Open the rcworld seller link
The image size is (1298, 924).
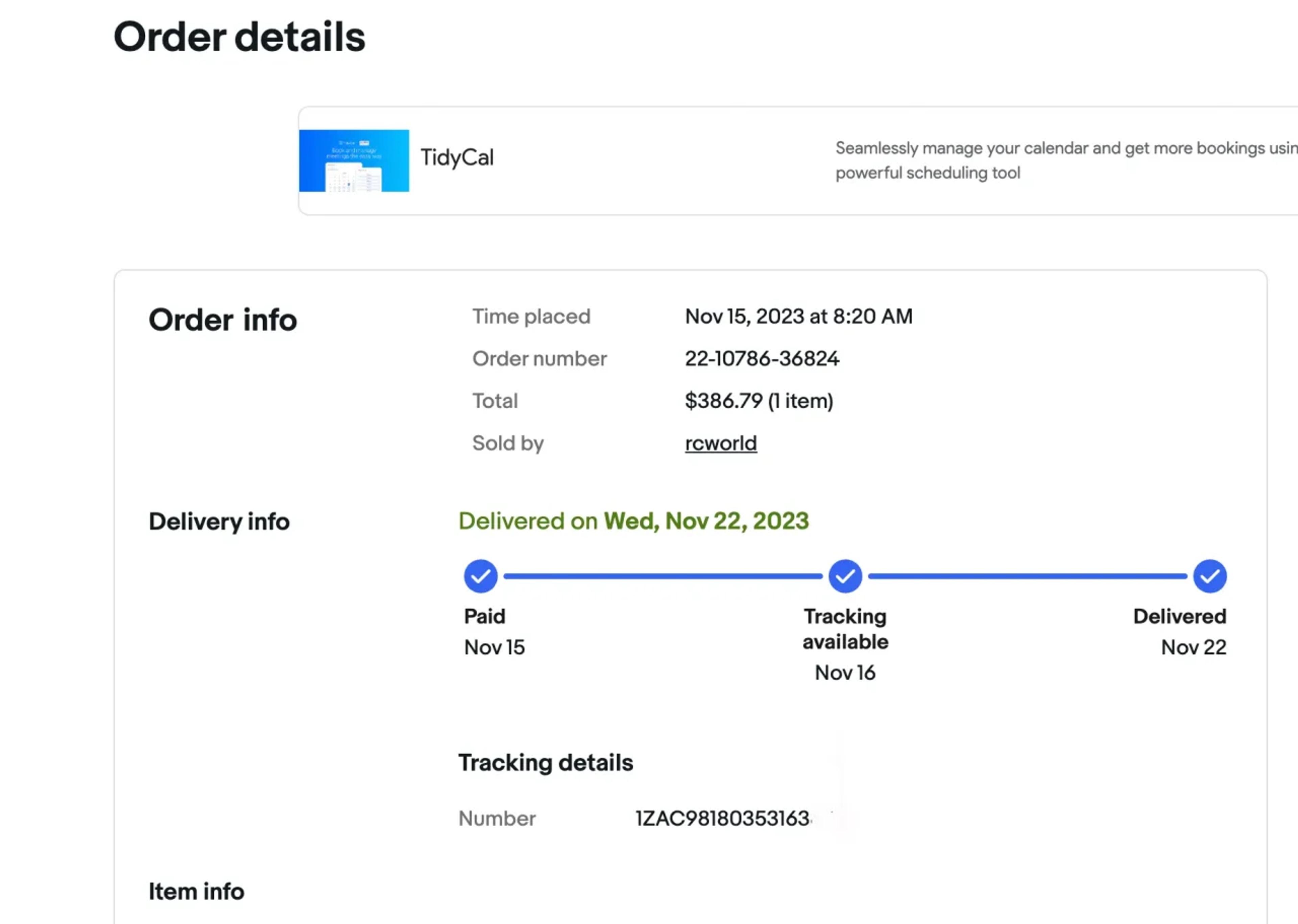pyautogui.click(x=721, y=443)
